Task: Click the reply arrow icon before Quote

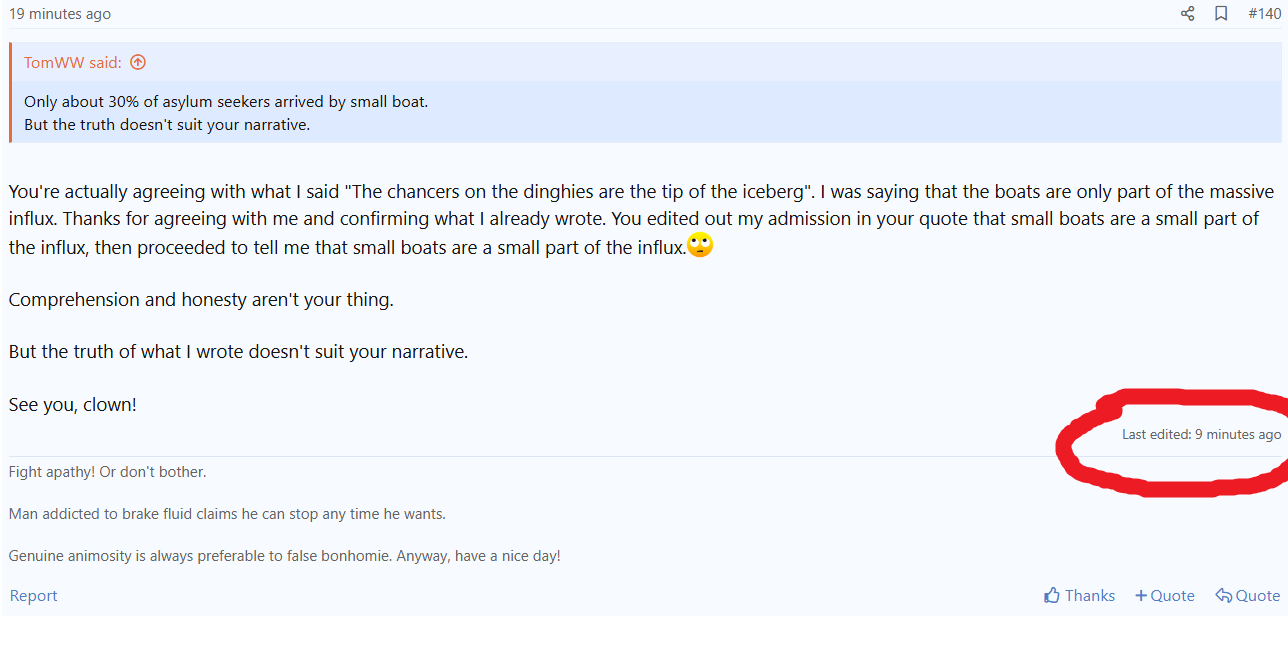Action: [1223, 596]
